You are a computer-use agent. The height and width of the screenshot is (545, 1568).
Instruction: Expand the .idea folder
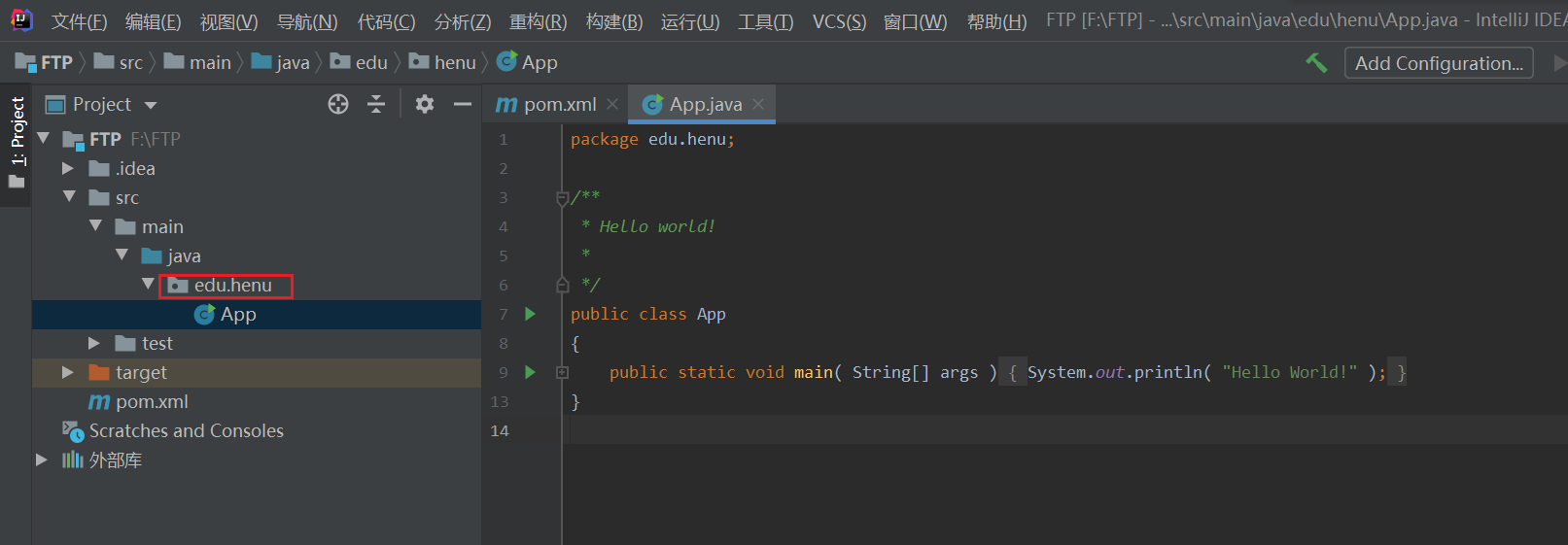(68, 168)
